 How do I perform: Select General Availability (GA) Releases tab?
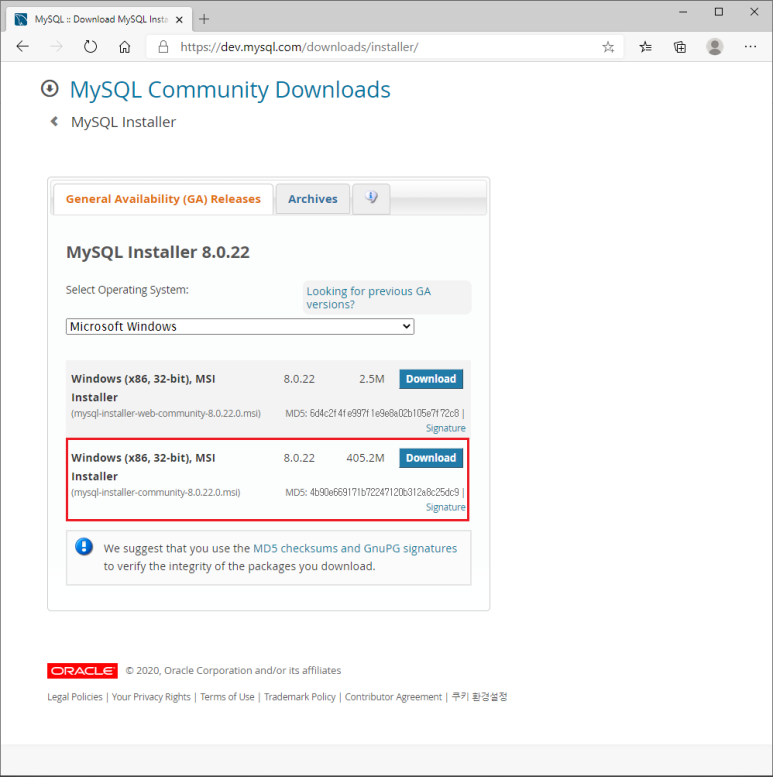[163, 199]
